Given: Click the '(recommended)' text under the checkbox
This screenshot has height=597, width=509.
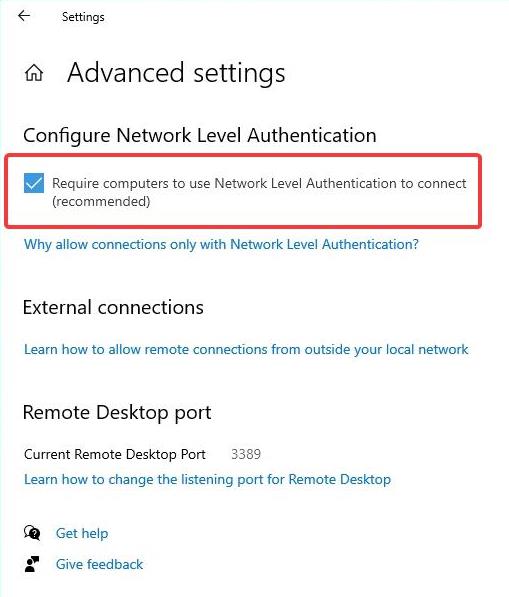Looking at the screenshot, I should pyautogui.click(x=101, y=201).
